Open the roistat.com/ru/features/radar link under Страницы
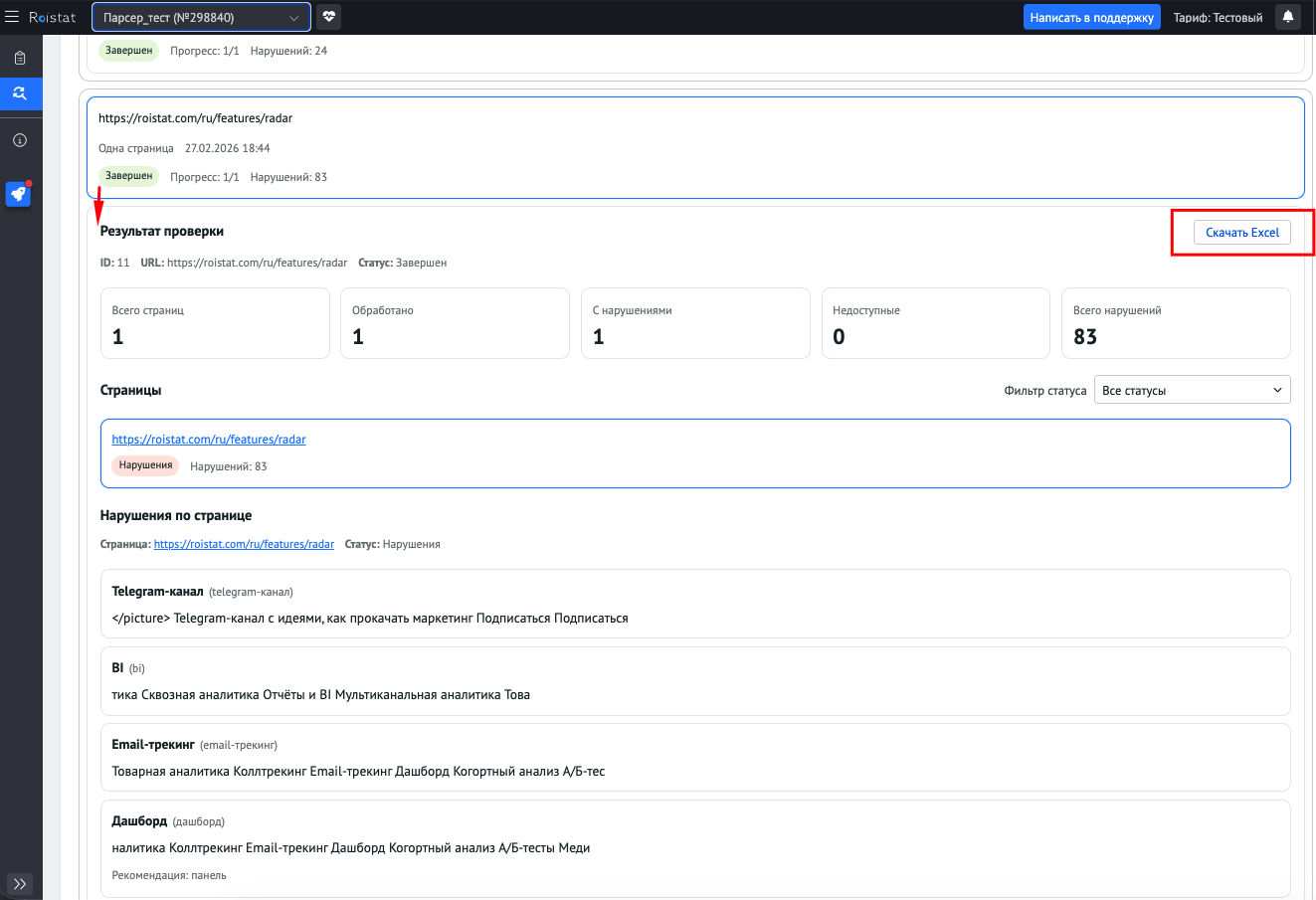The width and height of the screenshot is (1316, 900). [x=209, y=439]
